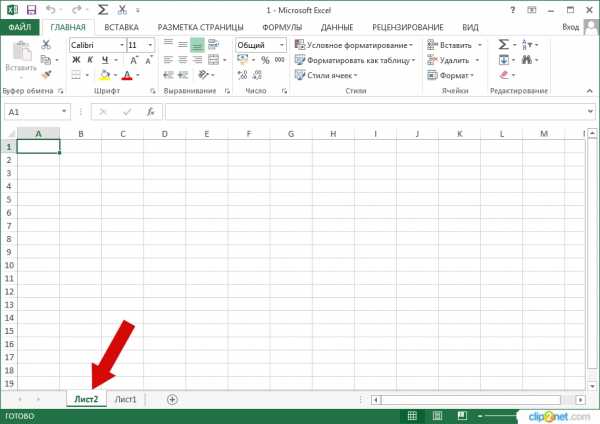600x424 pixels.
Task: Increase decimal places
Action: point(242,75)
